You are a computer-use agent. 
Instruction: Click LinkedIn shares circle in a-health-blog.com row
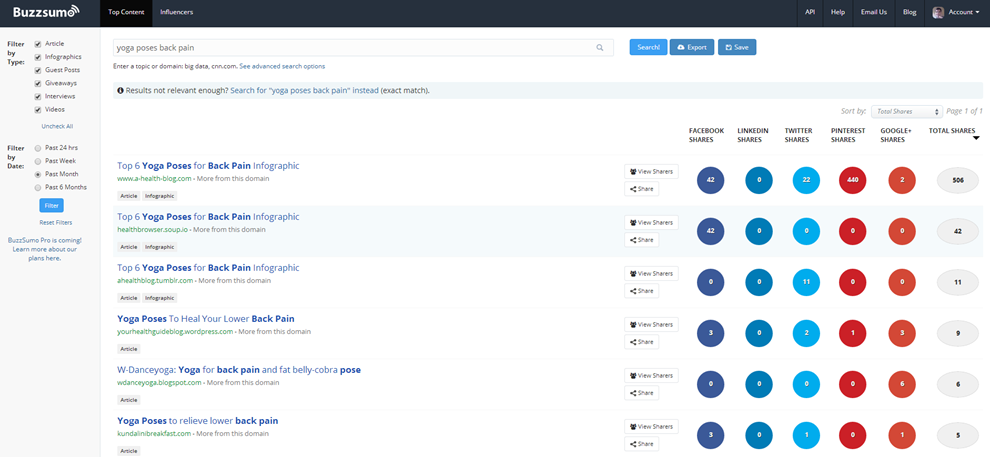(759, 180)
